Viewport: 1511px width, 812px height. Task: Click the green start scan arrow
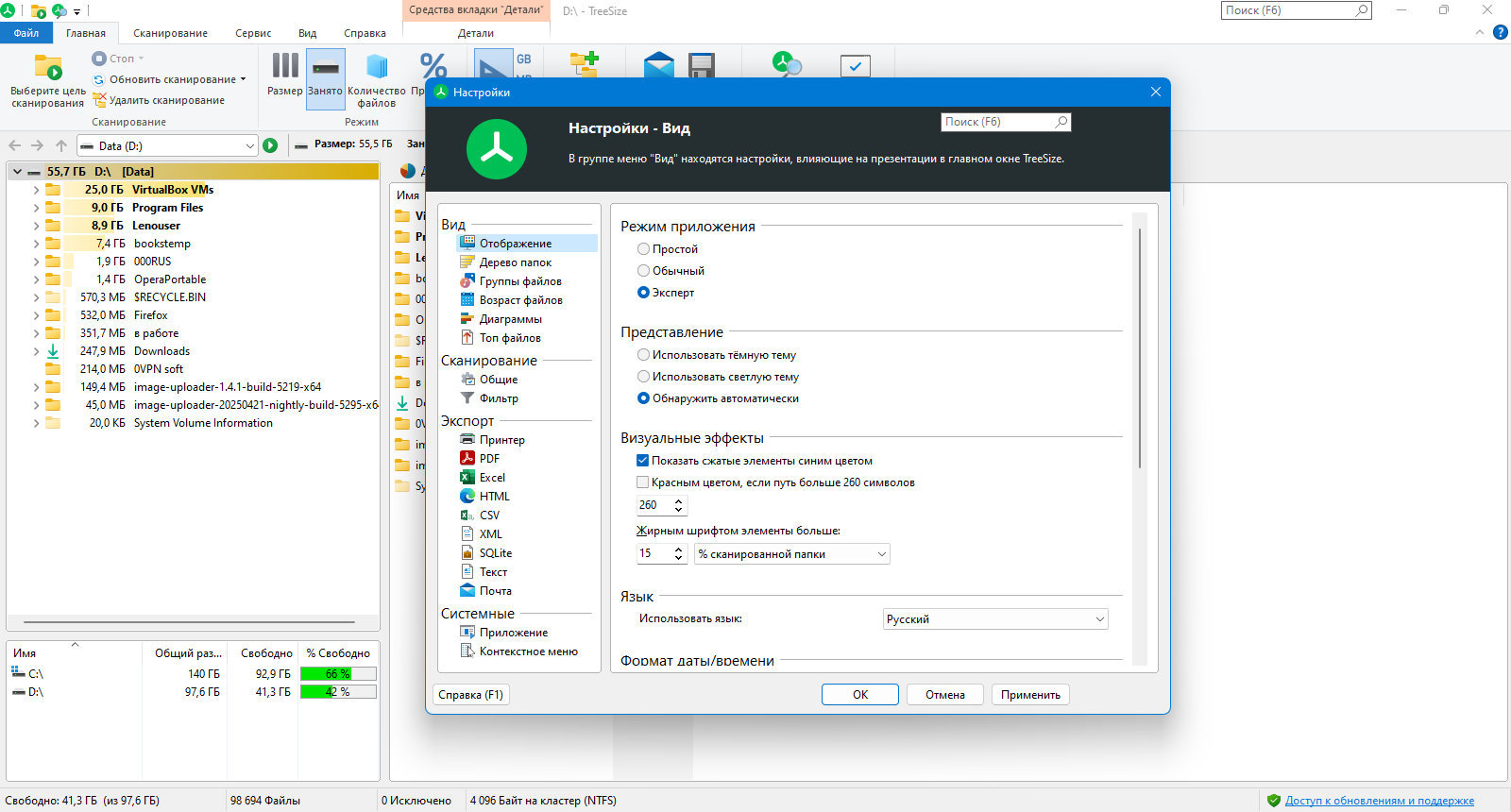point(270,145)
